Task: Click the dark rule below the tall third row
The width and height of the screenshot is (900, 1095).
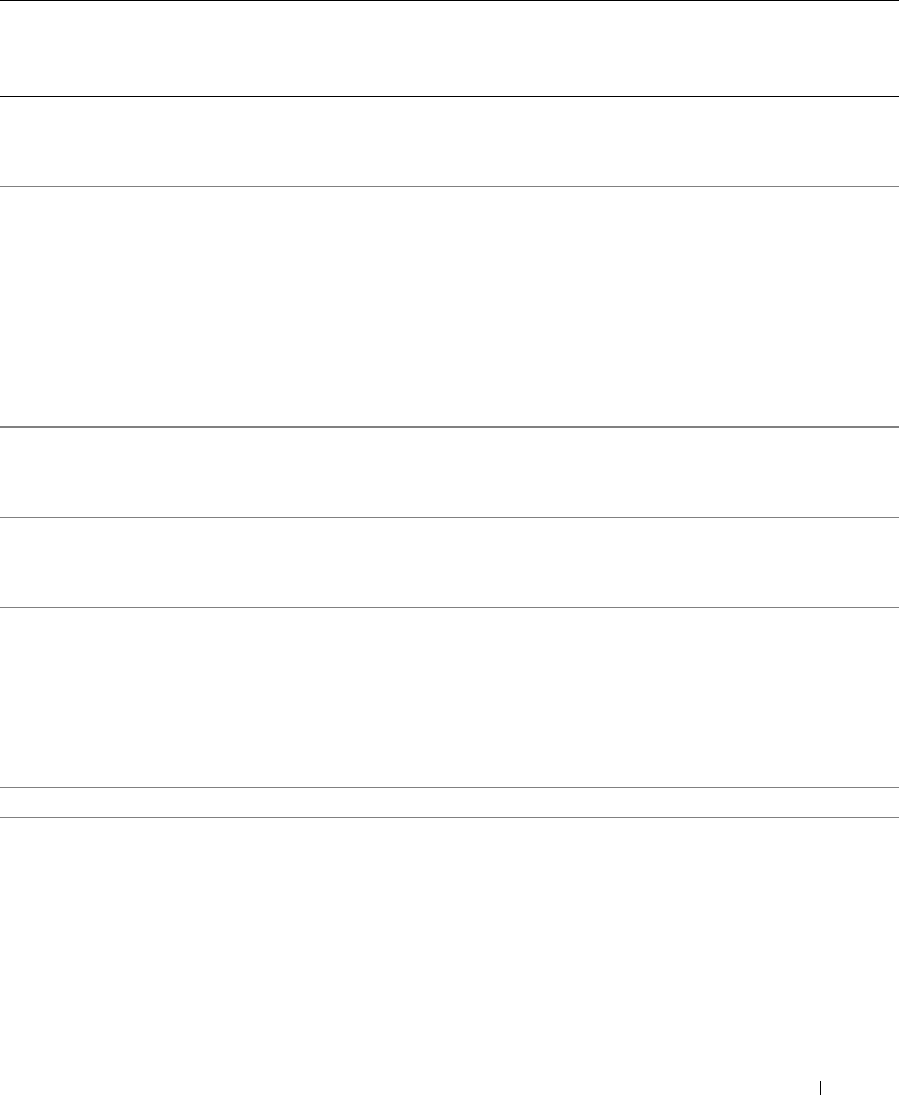Action: coord(450,427)
